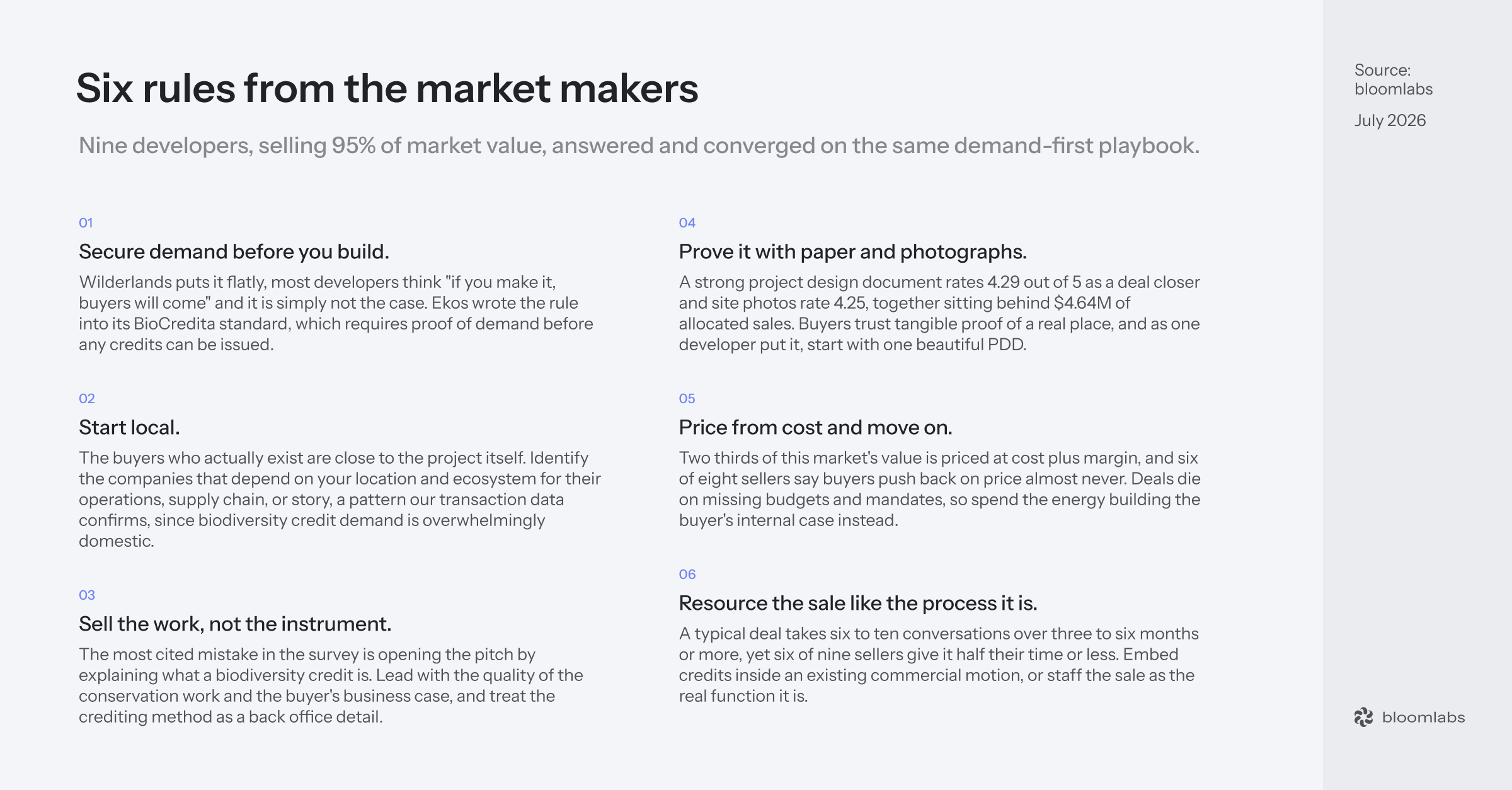Viewport: 1512px width, 790px height.
Task: Click the bloomlabs wordmark beside the logo
Action: click(1423, 717)
